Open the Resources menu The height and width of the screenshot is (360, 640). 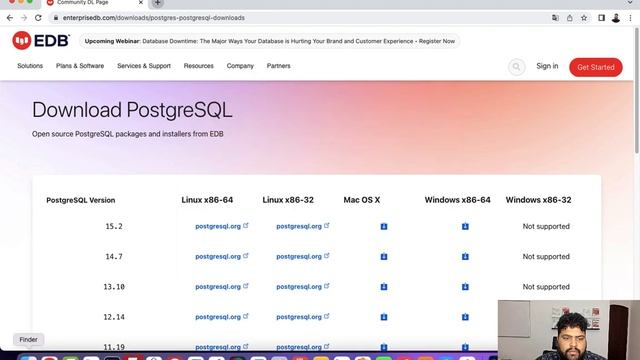tap(198, 66)
